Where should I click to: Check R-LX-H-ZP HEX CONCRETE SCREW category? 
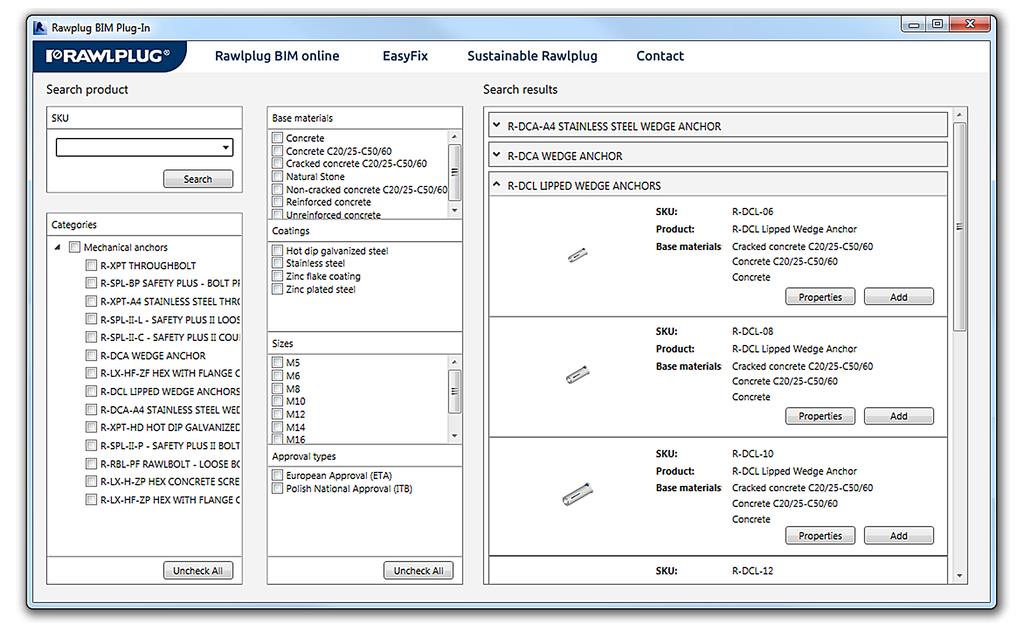91,481
